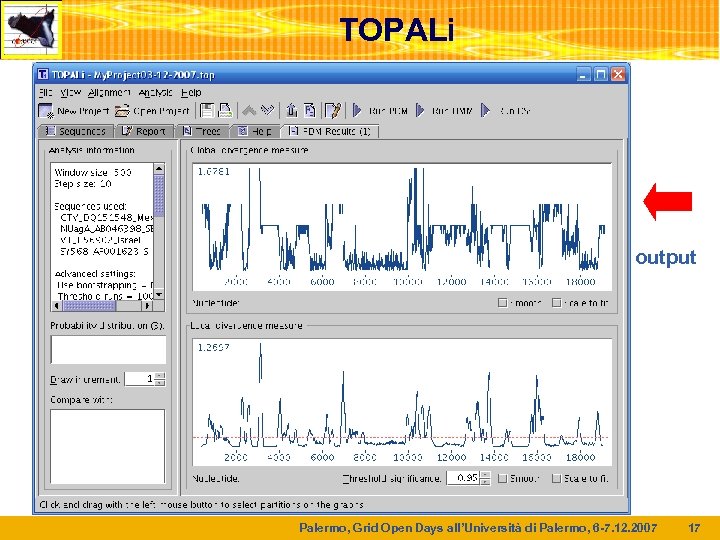This screenshot has width=720, height=540.
Task: Click analysis info scroll-right arrow
Action: (x=147, y=305)
